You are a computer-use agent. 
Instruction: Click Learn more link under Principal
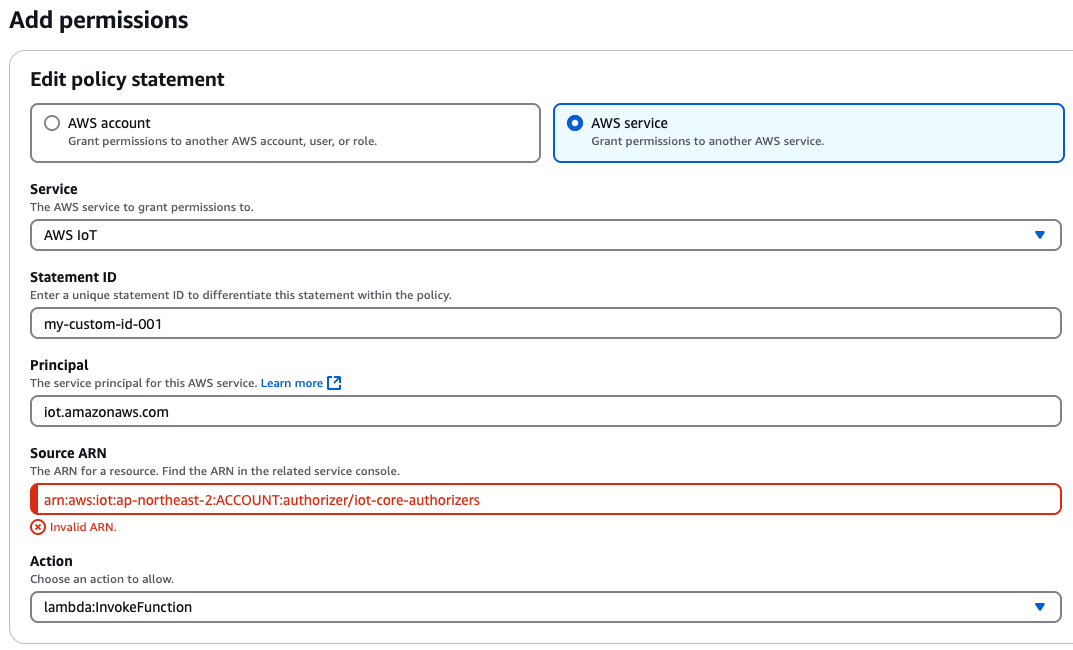[x=292, y=383]
